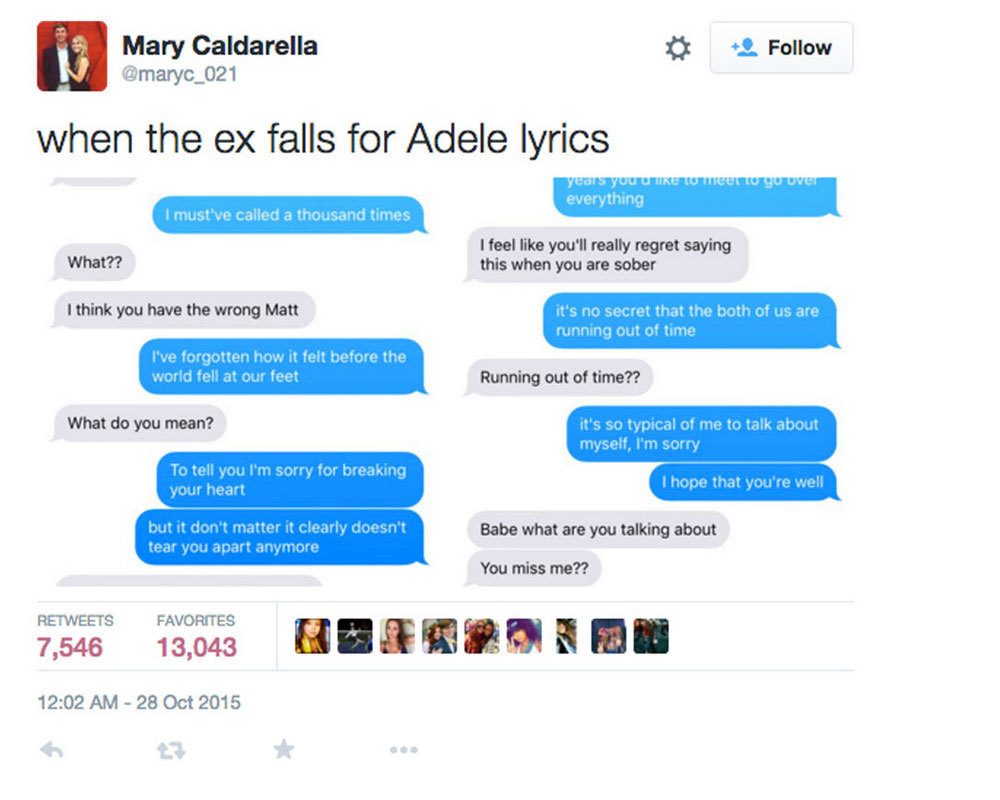The image size is (1000, 800).
Task: Click the first liker avatar thumbnail
Action: (312, 636)
